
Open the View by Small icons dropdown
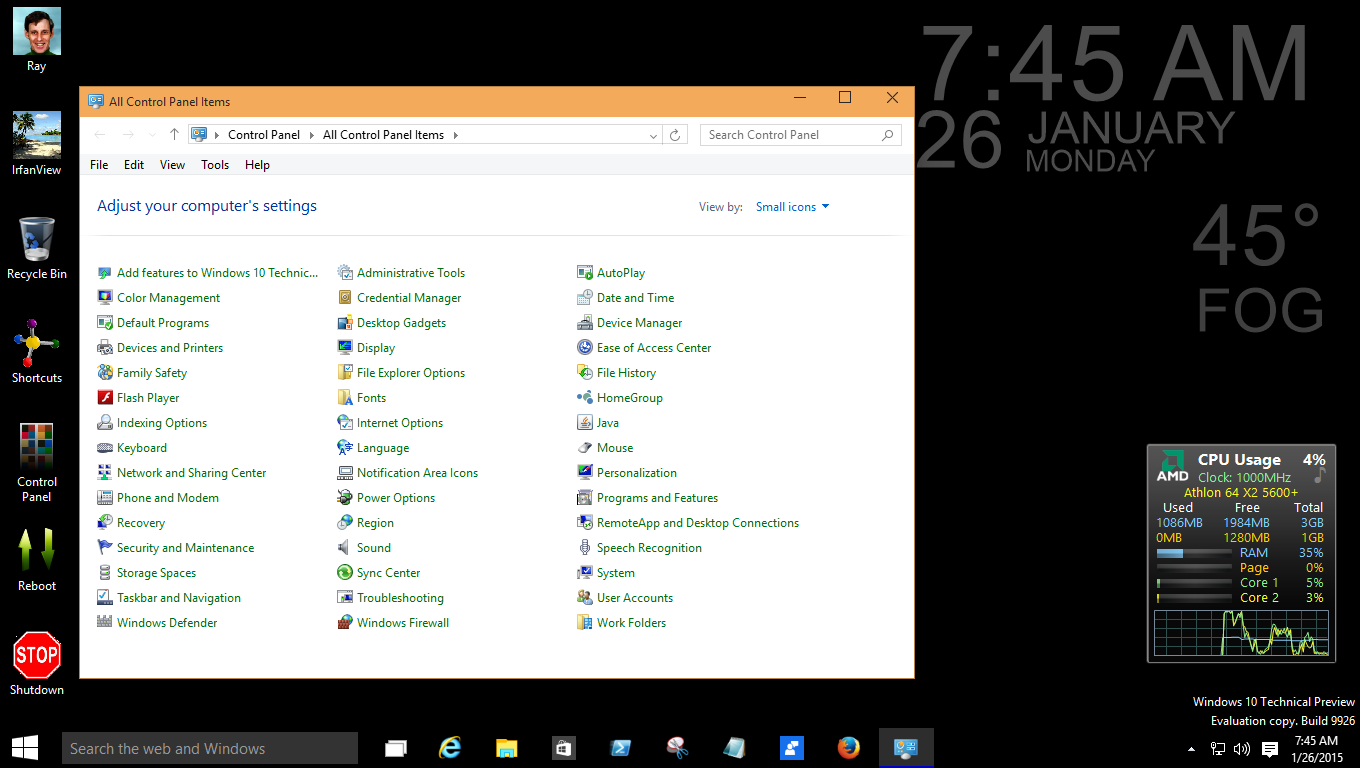point(793,207)
